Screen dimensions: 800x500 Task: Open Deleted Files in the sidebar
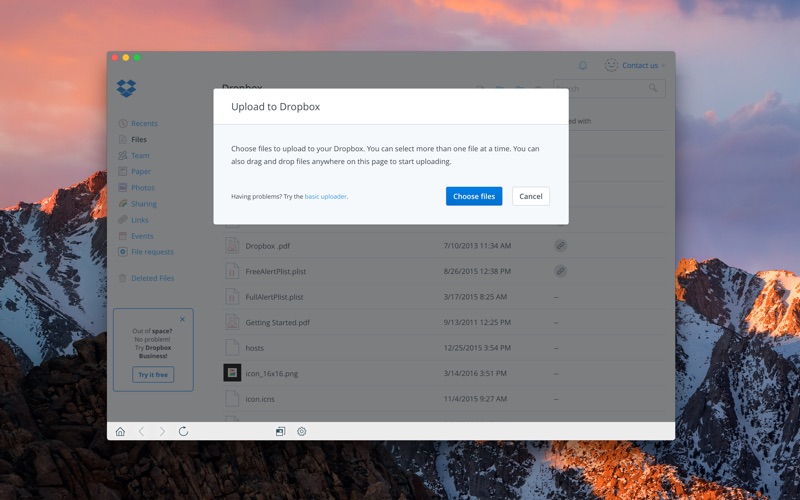coord(151,278)
